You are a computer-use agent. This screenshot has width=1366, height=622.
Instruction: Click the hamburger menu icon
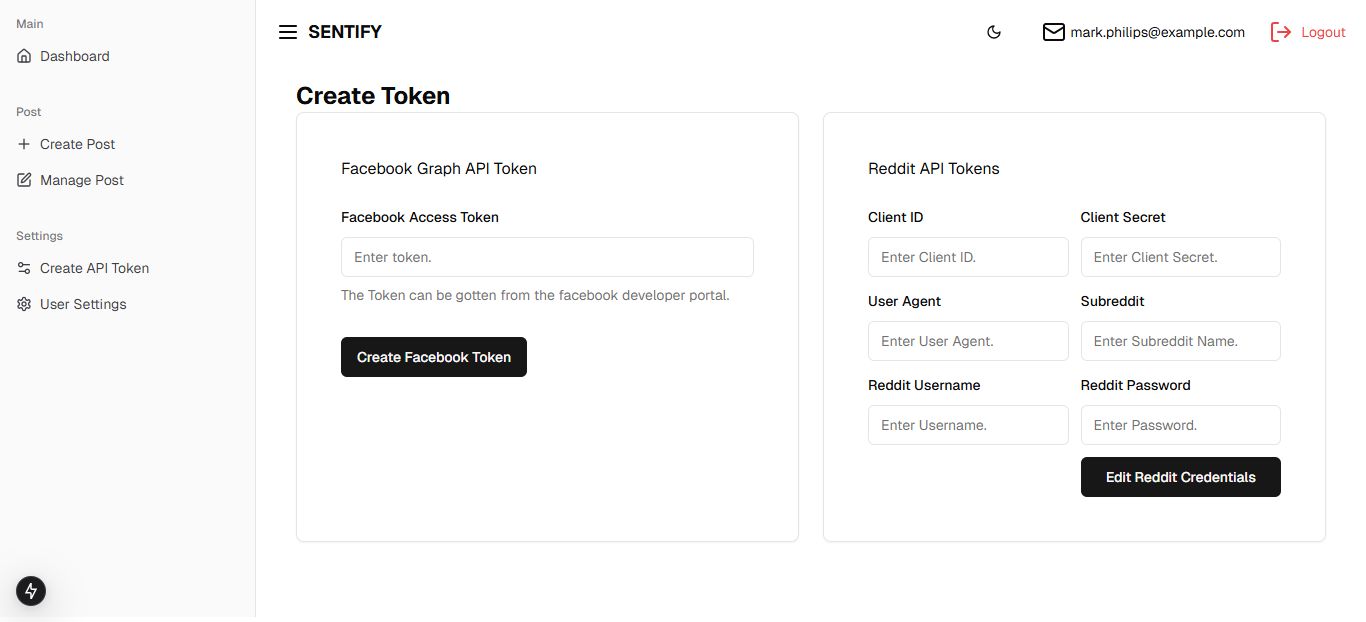click(288, 32)
